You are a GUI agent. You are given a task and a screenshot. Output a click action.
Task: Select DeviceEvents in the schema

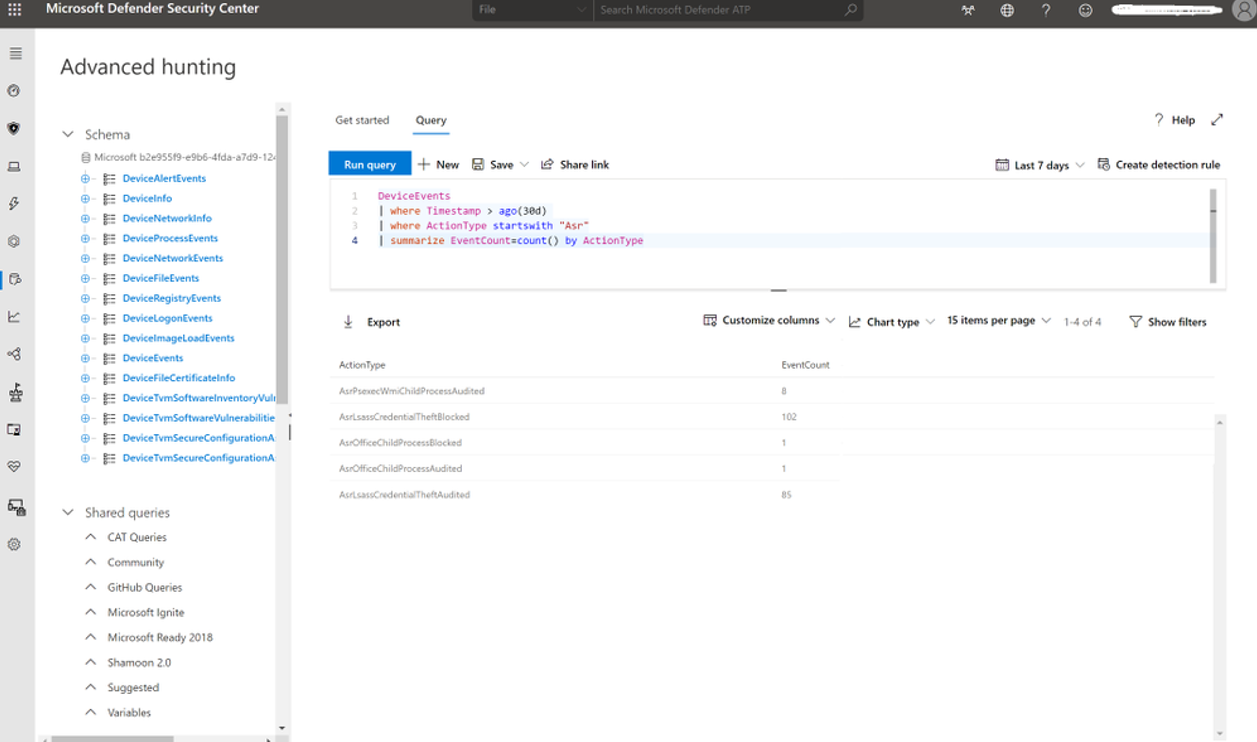tap(153, 358)
